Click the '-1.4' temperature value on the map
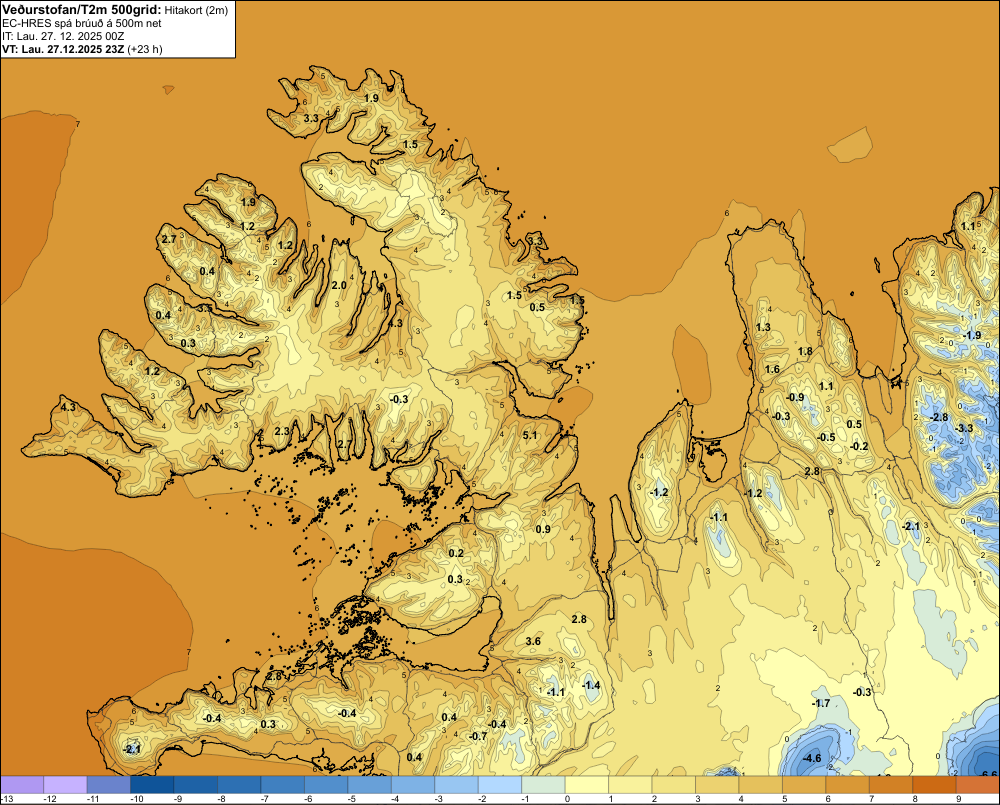This screenshot has height=805, width=1000. (591, 685)
